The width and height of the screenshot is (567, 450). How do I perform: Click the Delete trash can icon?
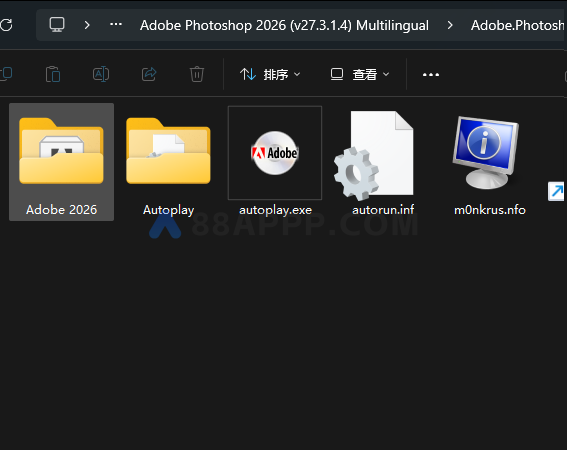click(x=197, y=74)
